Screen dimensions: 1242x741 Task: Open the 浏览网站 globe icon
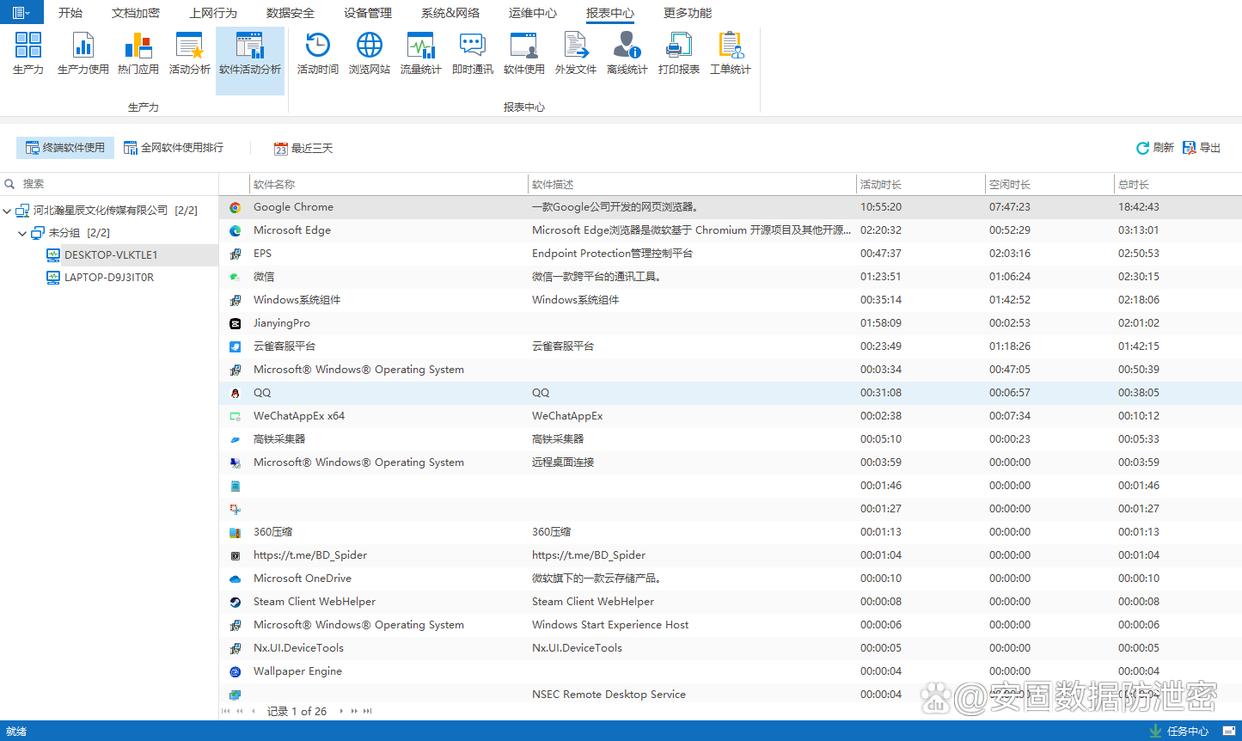coord(369,53)
